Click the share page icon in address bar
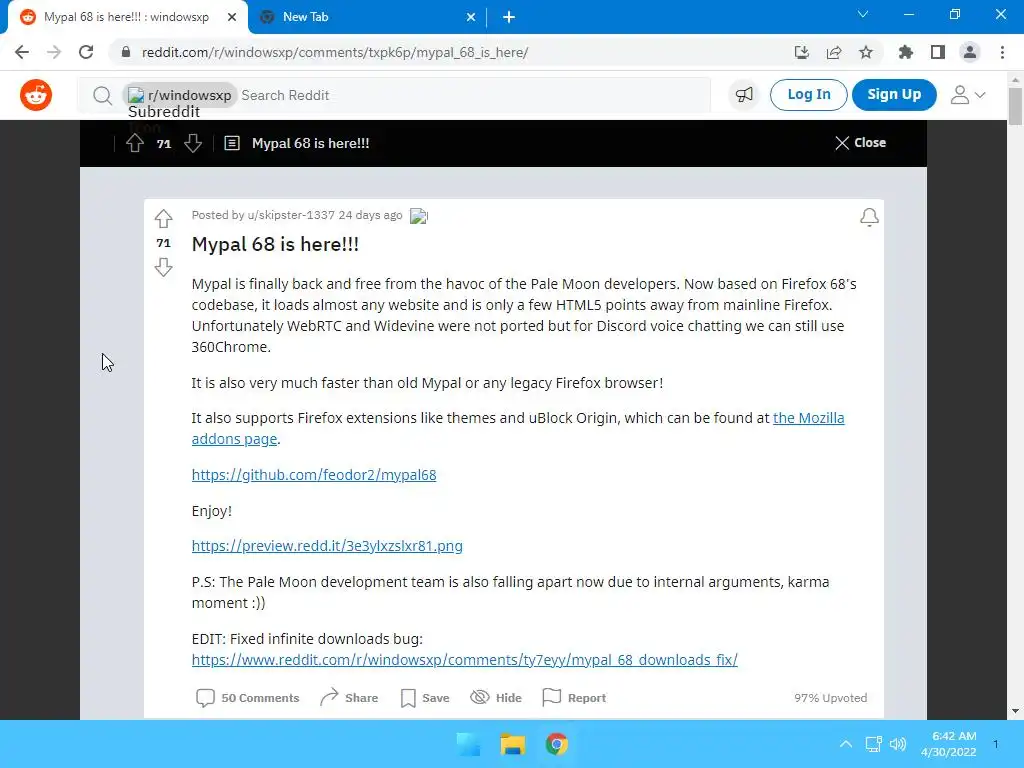 point(834,52)
